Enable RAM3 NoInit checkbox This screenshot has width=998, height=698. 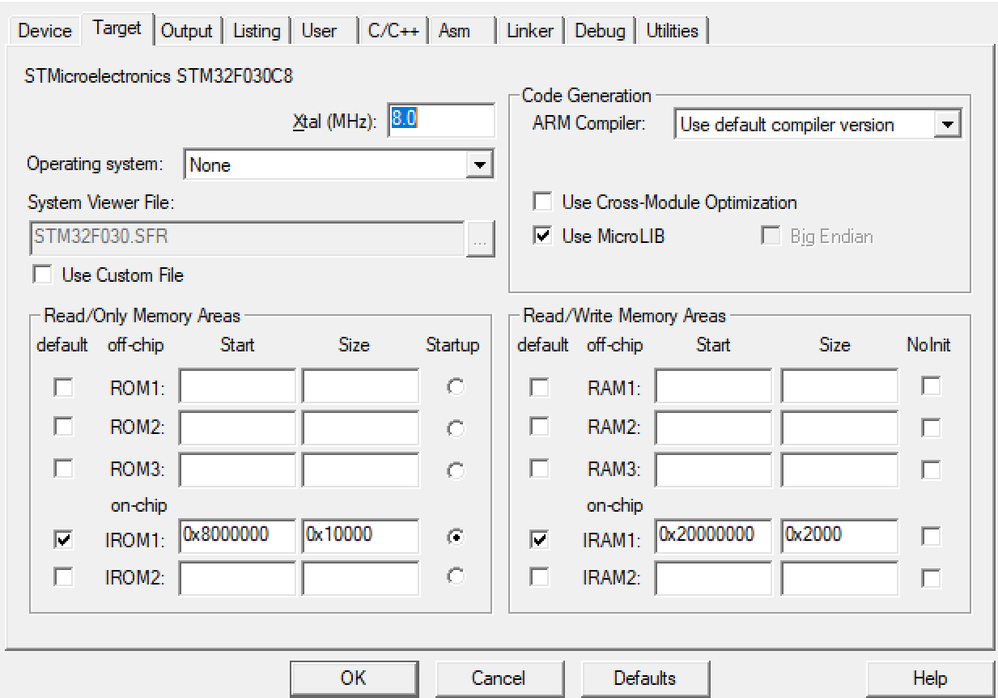pyautogui.click(x=931, y=470)
